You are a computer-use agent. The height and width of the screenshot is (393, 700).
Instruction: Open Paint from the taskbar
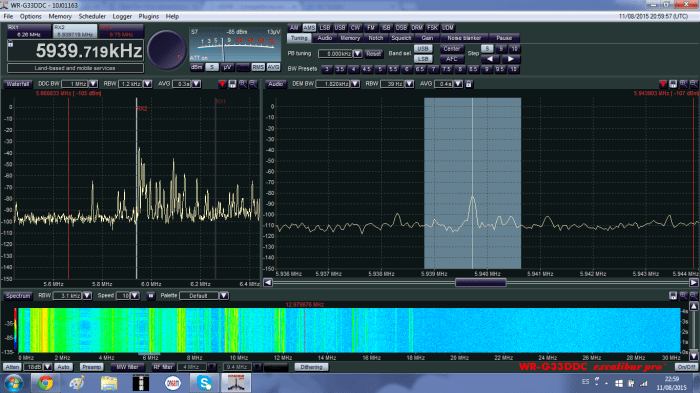pyautogui.click(x=77, y=383)
